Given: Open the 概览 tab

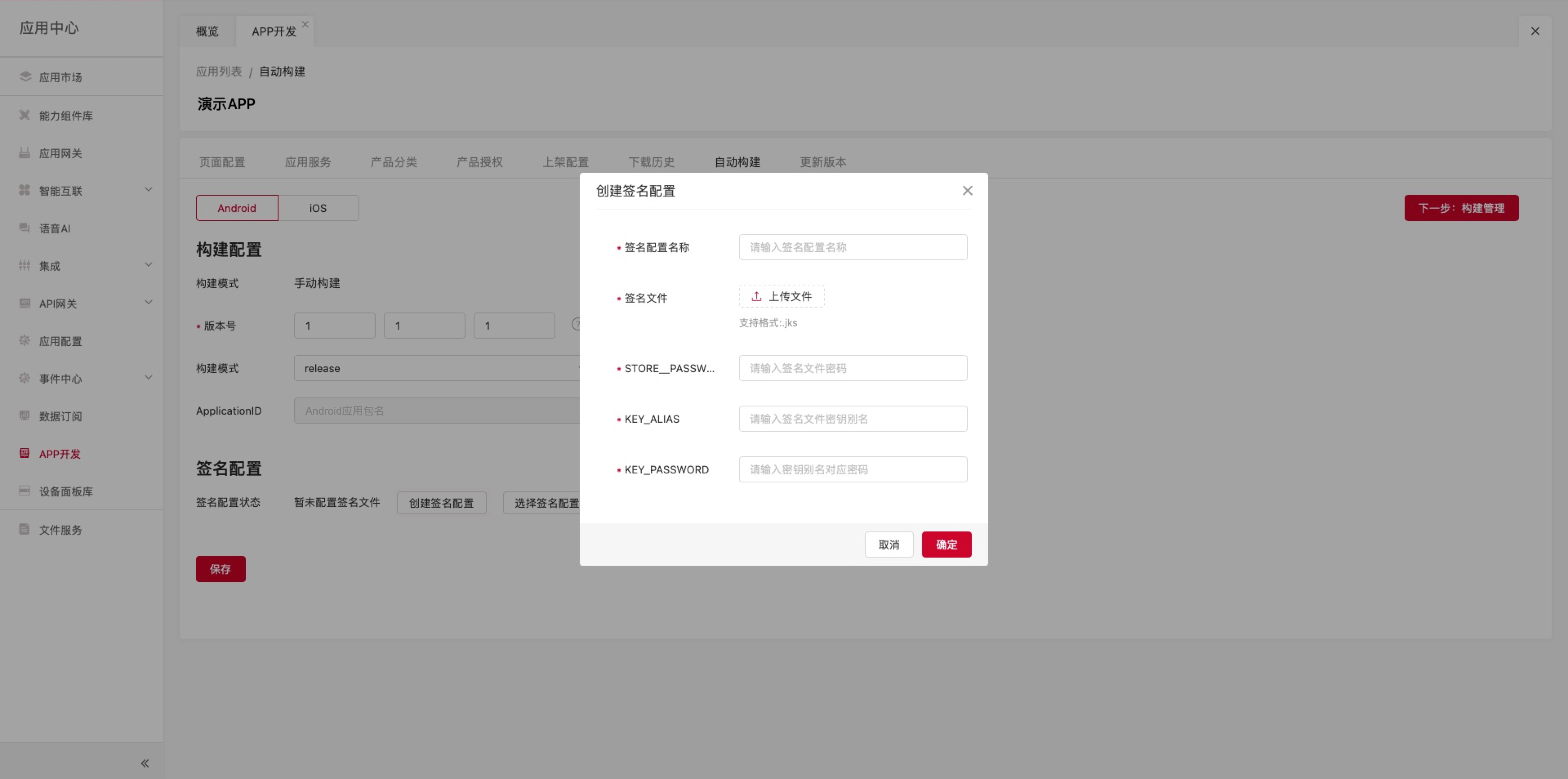Looking at the screenshot, I should (x=207, y=32).
